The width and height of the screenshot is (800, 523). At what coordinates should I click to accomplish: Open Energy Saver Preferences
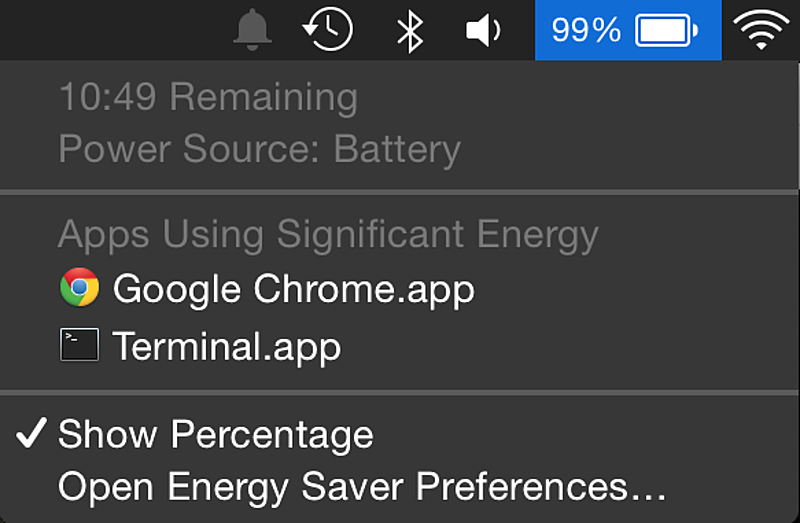(399, 486)
